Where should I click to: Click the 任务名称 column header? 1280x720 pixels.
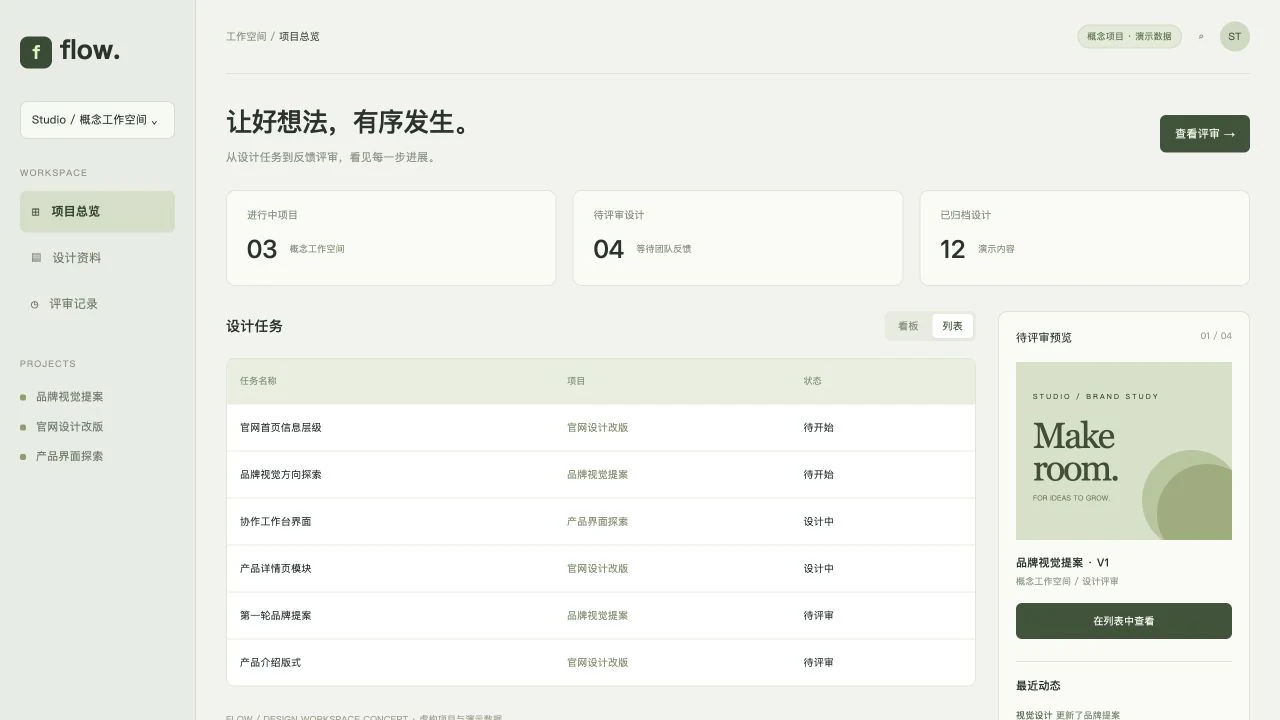click(x=258, y=381)
